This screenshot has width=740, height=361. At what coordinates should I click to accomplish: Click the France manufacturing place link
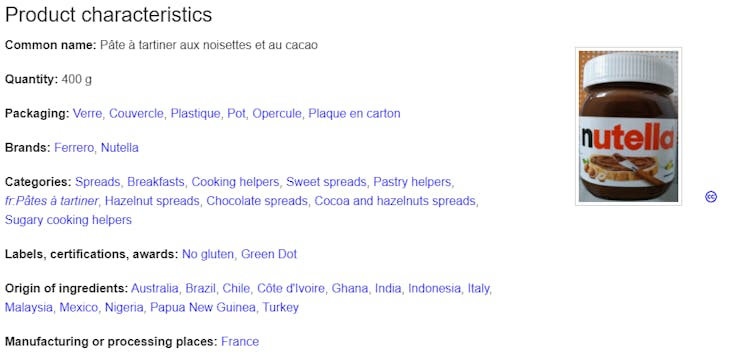click(x=240, y=342)
